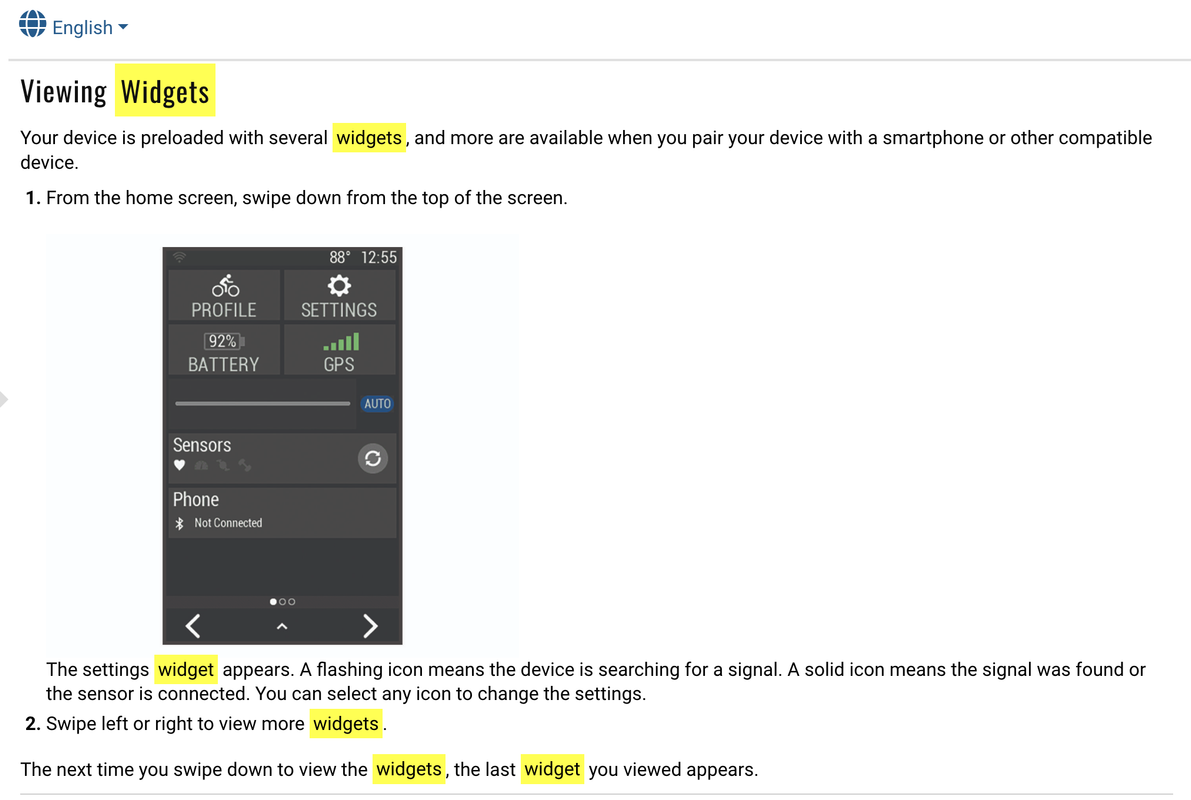Click highlighted 'widgets' in the intro sentence

click(x=369, y=138)
